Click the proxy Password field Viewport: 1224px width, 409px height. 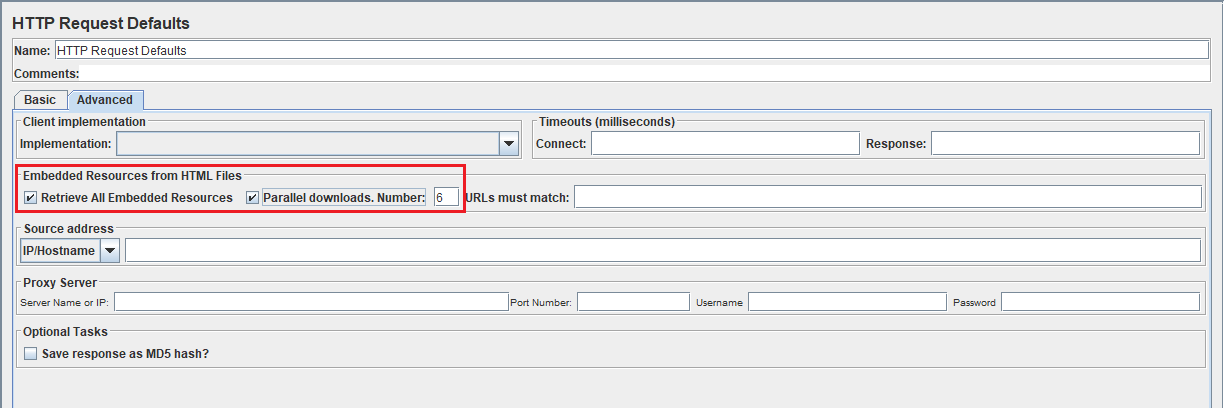click(1100, 302)
